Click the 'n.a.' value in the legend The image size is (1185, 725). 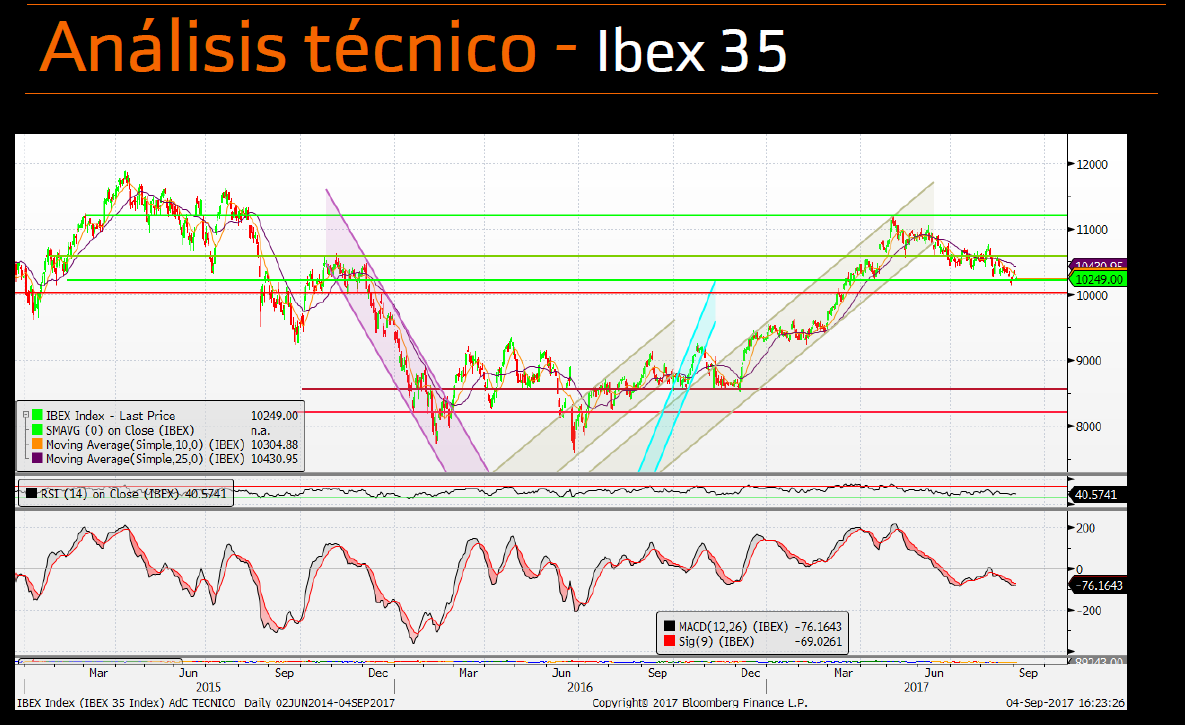[260, 430]
